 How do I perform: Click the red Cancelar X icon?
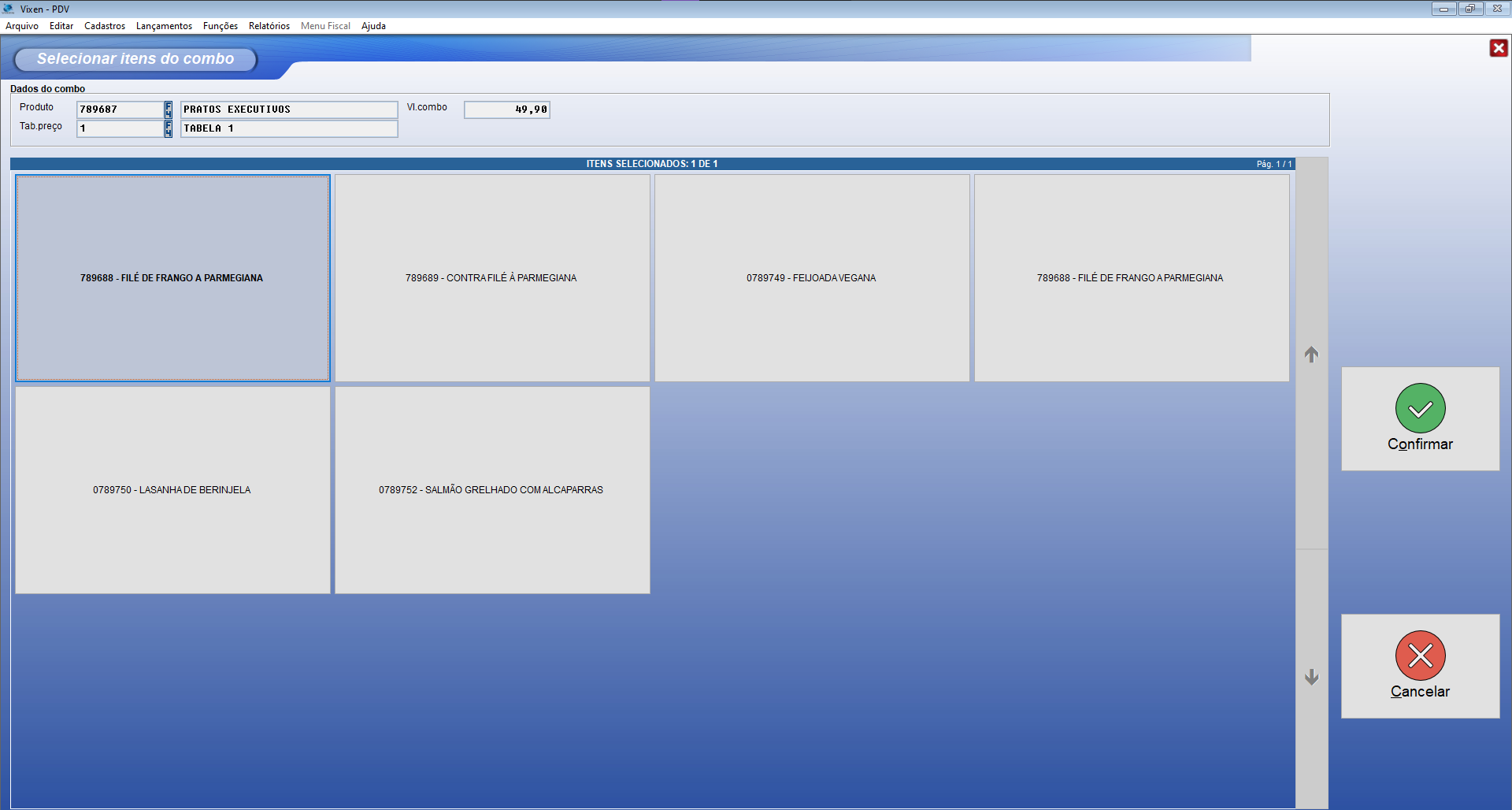[x=1420, y=656]
